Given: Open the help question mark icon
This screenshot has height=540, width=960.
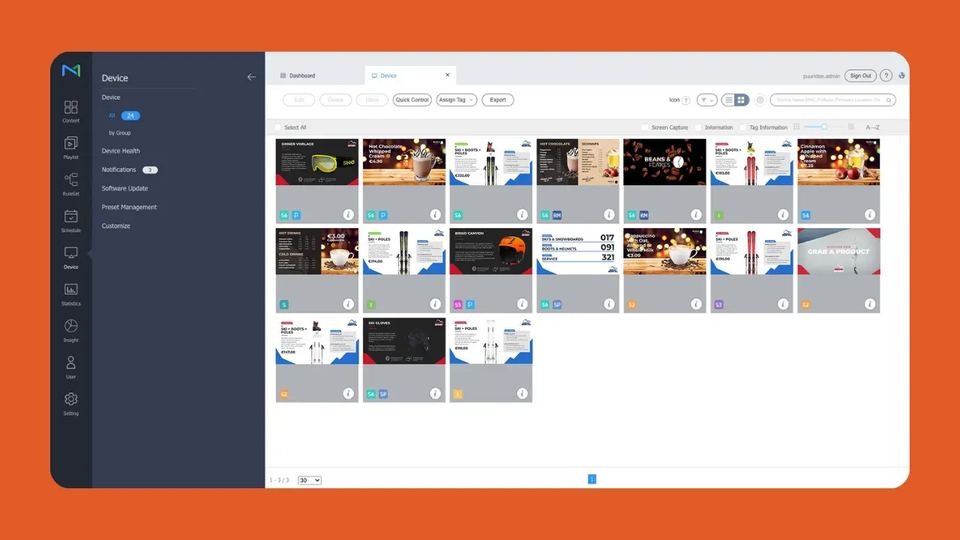Looking at the screenshot, I should (x=886, y=76).
